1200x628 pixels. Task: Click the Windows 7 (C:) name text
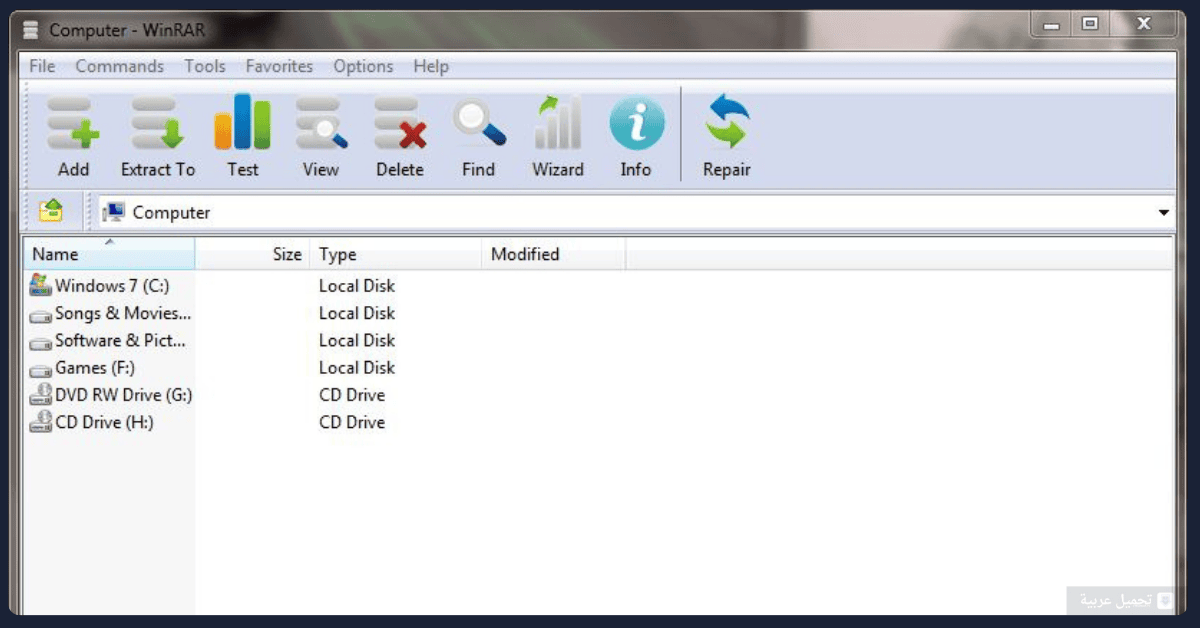[112, 286]
